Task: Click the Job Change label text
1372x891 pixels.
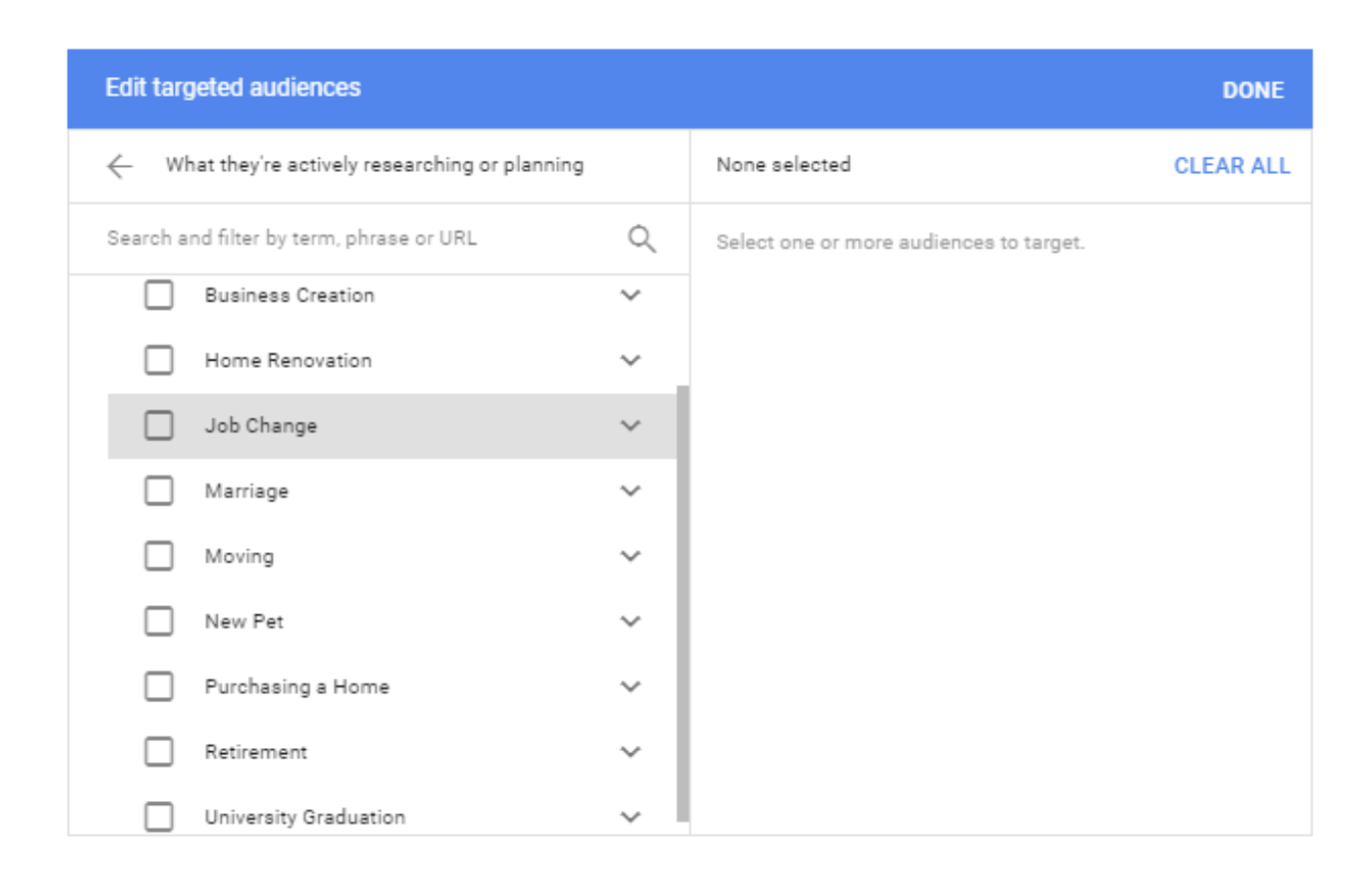Action: coord(261,426)
